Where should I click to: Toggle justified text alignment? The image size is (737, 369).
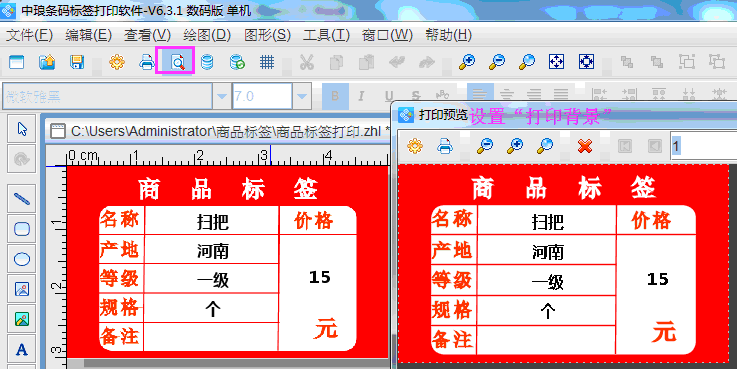pyautogui.click(x=561, y=95)
